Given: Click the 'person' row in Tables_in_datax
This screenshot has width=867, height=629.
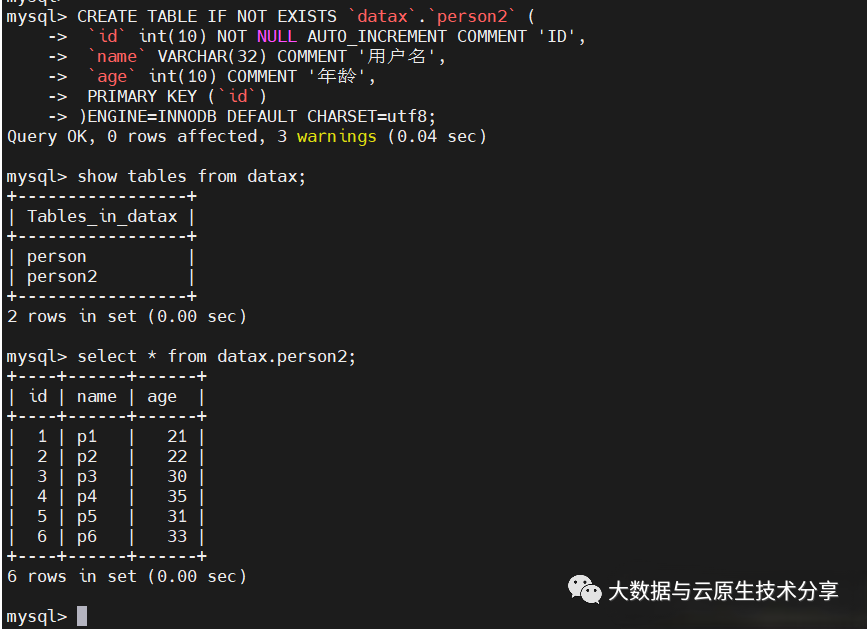Looking at the screenshot, I should coord(57,256).
